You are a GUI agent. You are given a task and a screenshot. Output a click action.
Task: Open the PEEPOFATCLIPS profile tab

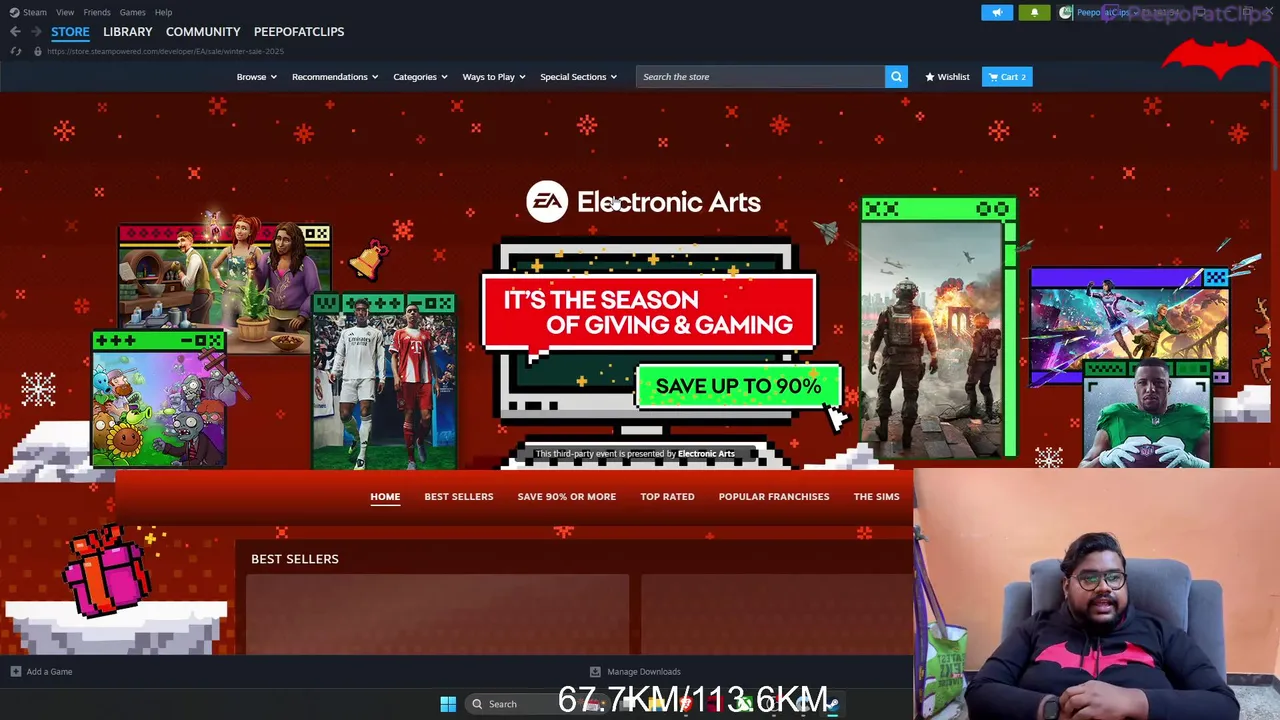(x=299, y=32)
